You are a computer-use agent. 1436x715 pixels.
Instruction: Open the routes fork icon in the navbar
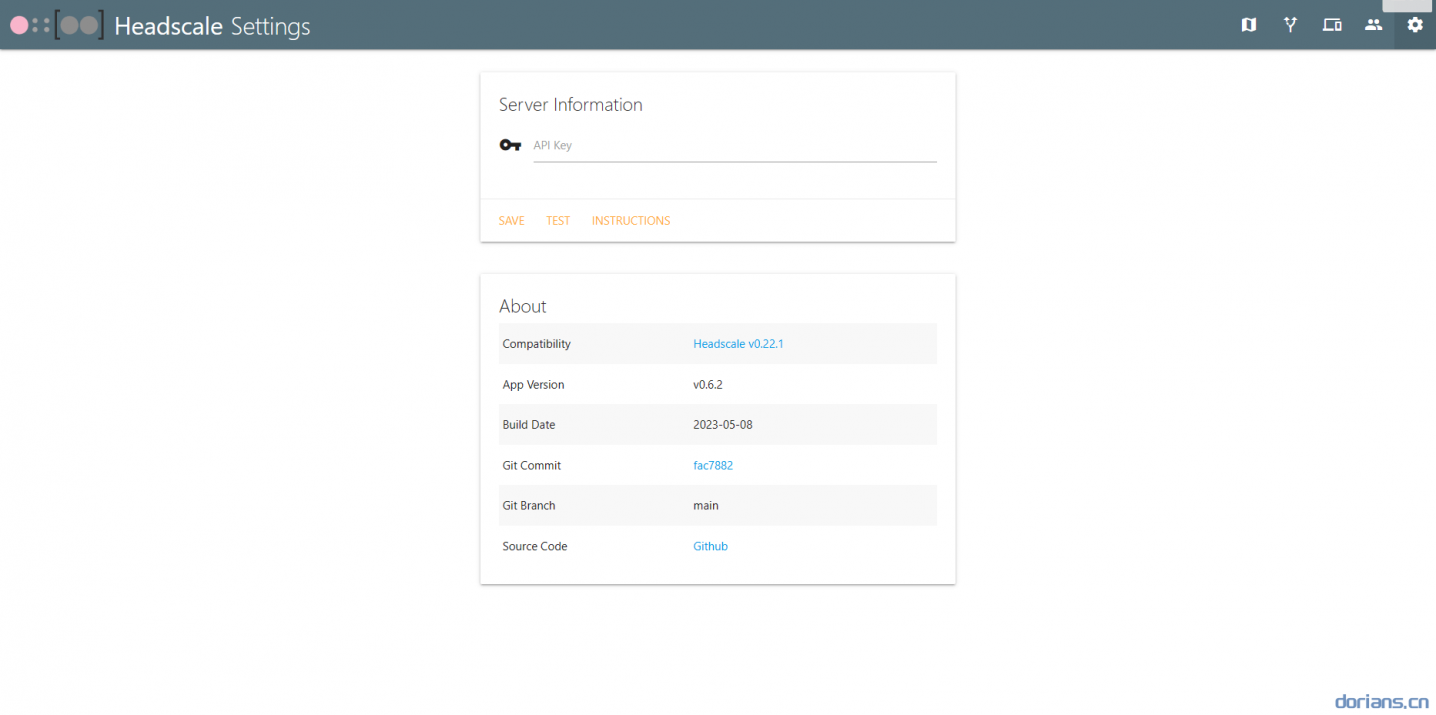pyautogui.click(x=1290, y=25)
